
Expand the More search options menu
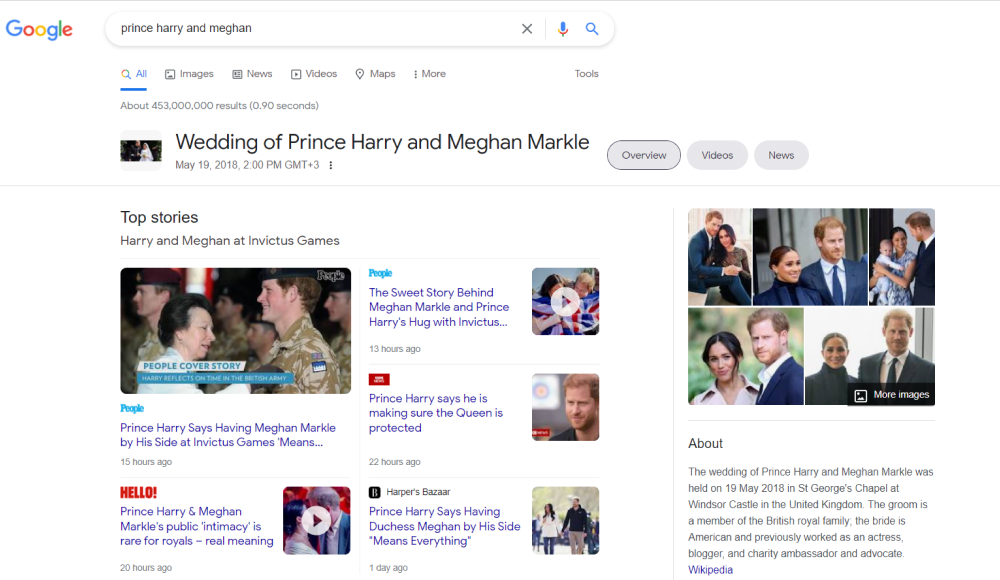tap(429, 74)
